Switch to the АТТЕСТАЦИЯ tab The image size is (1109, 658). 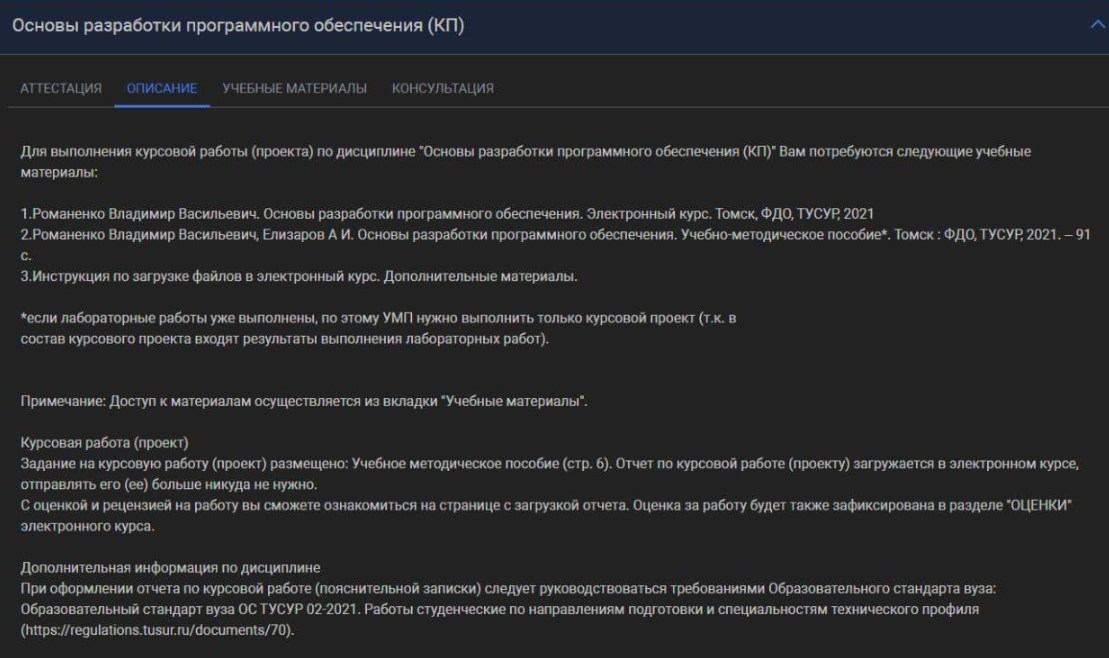pyautogui.click(x=61, y=88)
